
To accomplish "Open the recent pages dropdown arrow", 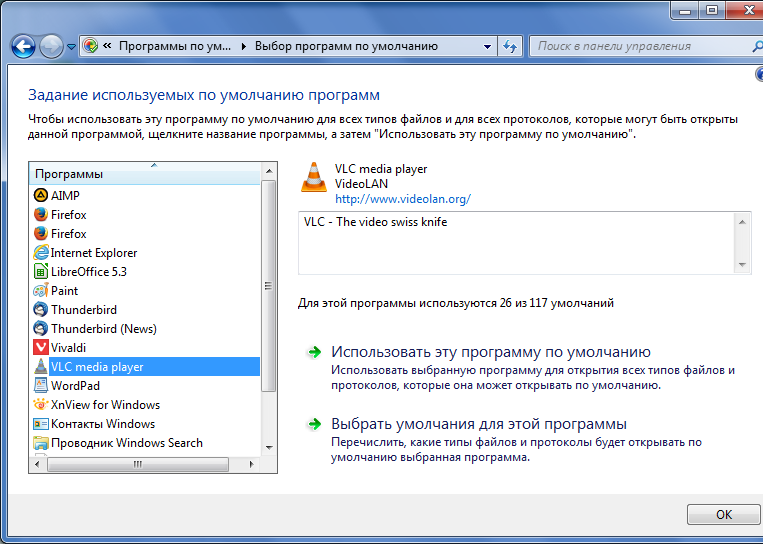I will coord(71,47).
